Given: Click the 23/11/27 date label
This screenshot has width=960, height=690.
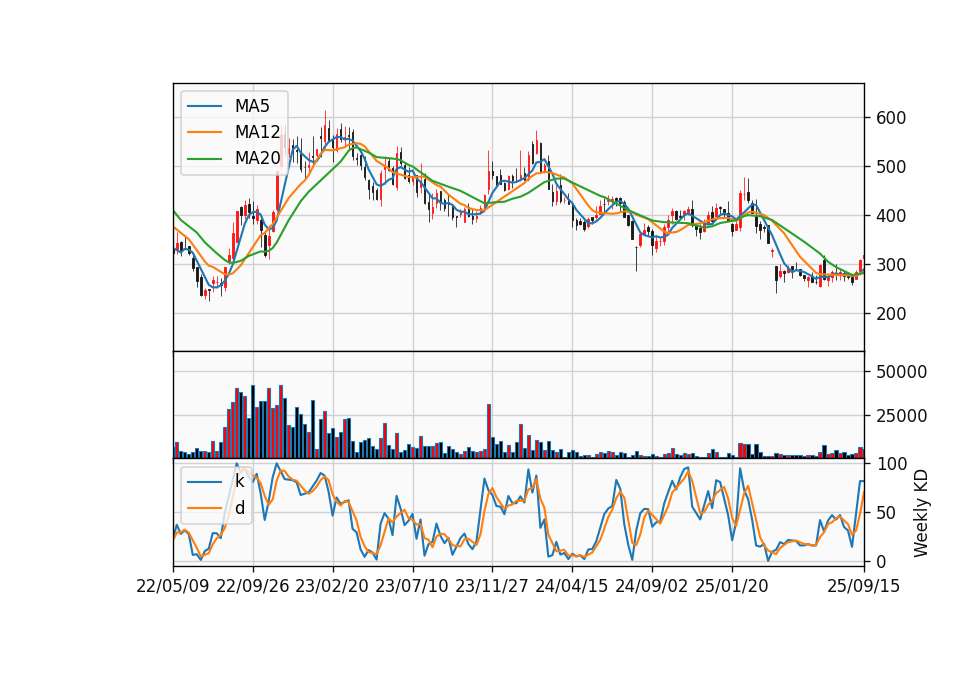Looking at the screenshot, I should pos(492,586).
